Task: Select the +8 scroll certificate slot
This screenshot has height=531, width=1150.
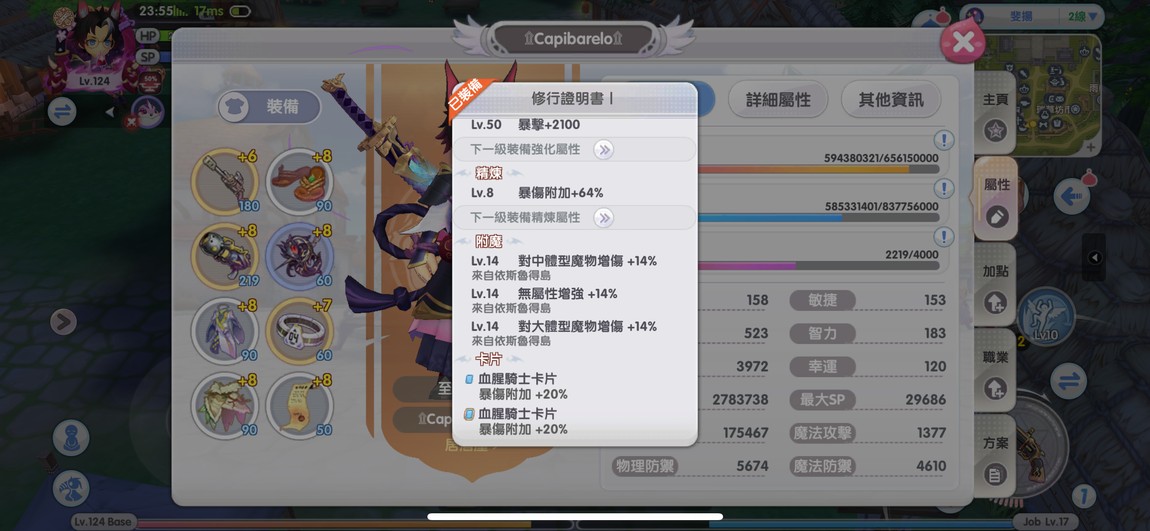Action: point(299,406)
